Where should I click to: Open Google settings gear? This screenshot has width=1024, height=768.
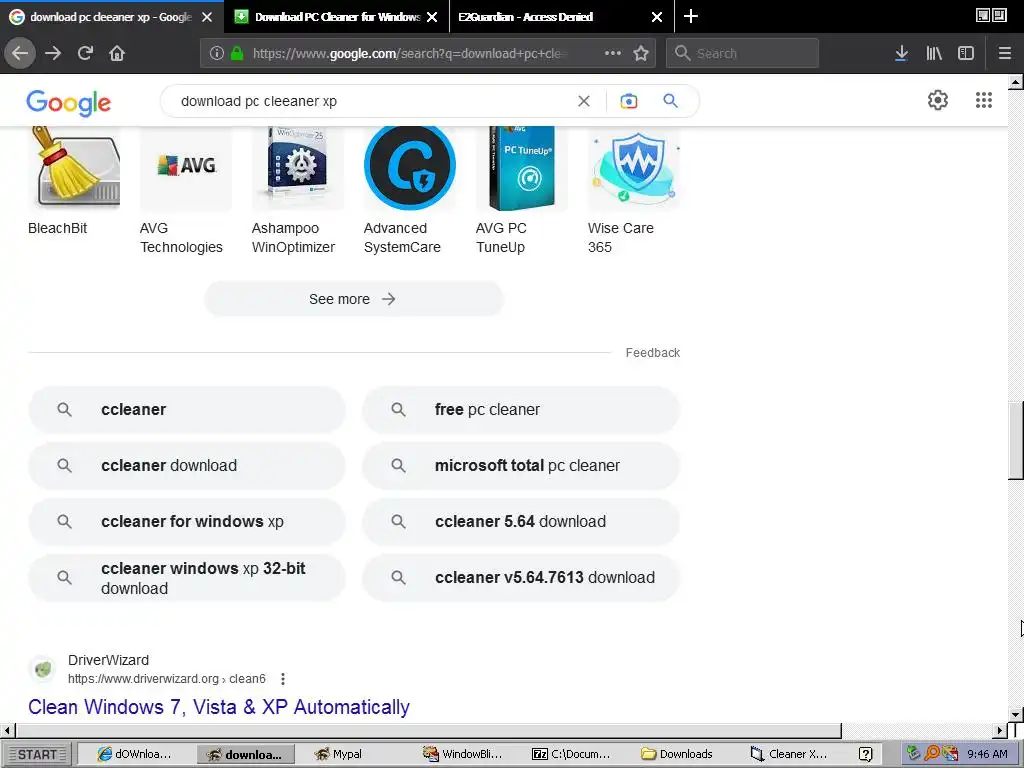938,100
